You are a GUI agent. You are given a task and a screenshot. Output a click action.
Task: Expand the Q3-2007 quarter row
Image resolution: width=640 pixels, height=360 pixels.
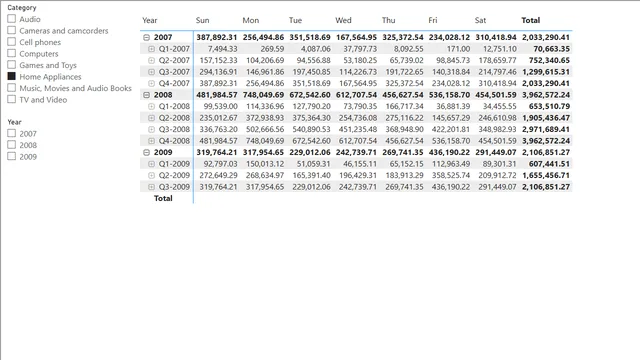[151, 72]
